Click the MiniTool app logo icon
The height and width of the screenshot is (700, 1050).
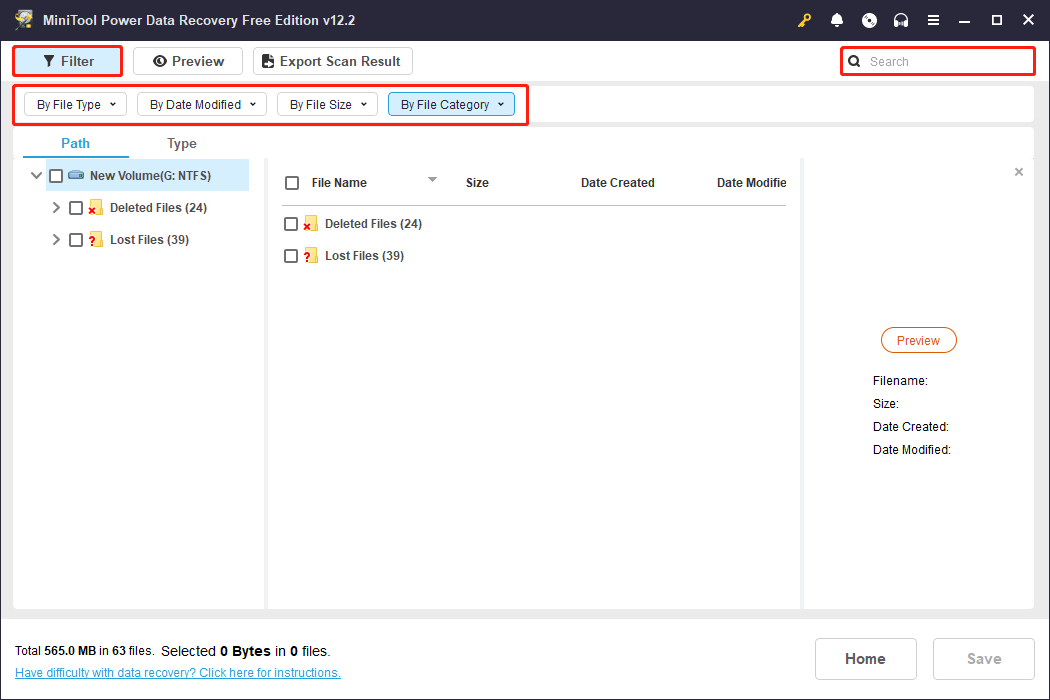point(24,19)
